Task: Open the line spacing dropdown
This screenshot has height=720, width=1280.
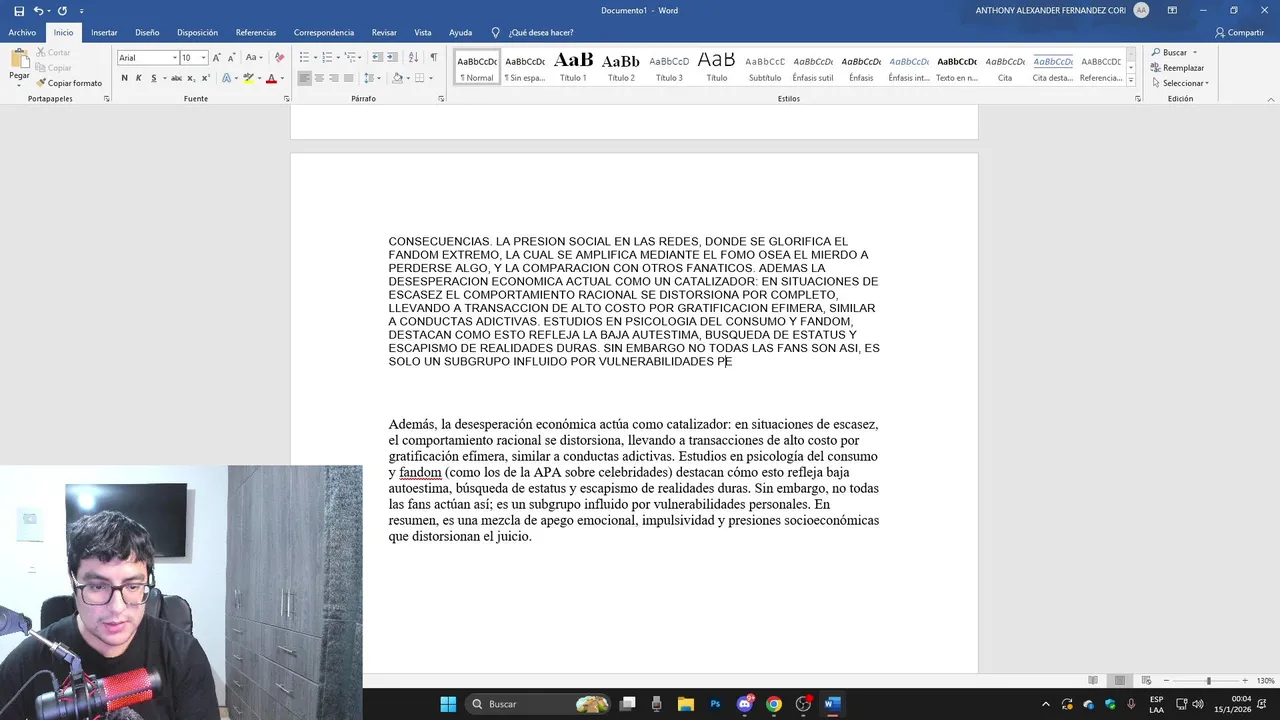Action: (x=372, y=78)
